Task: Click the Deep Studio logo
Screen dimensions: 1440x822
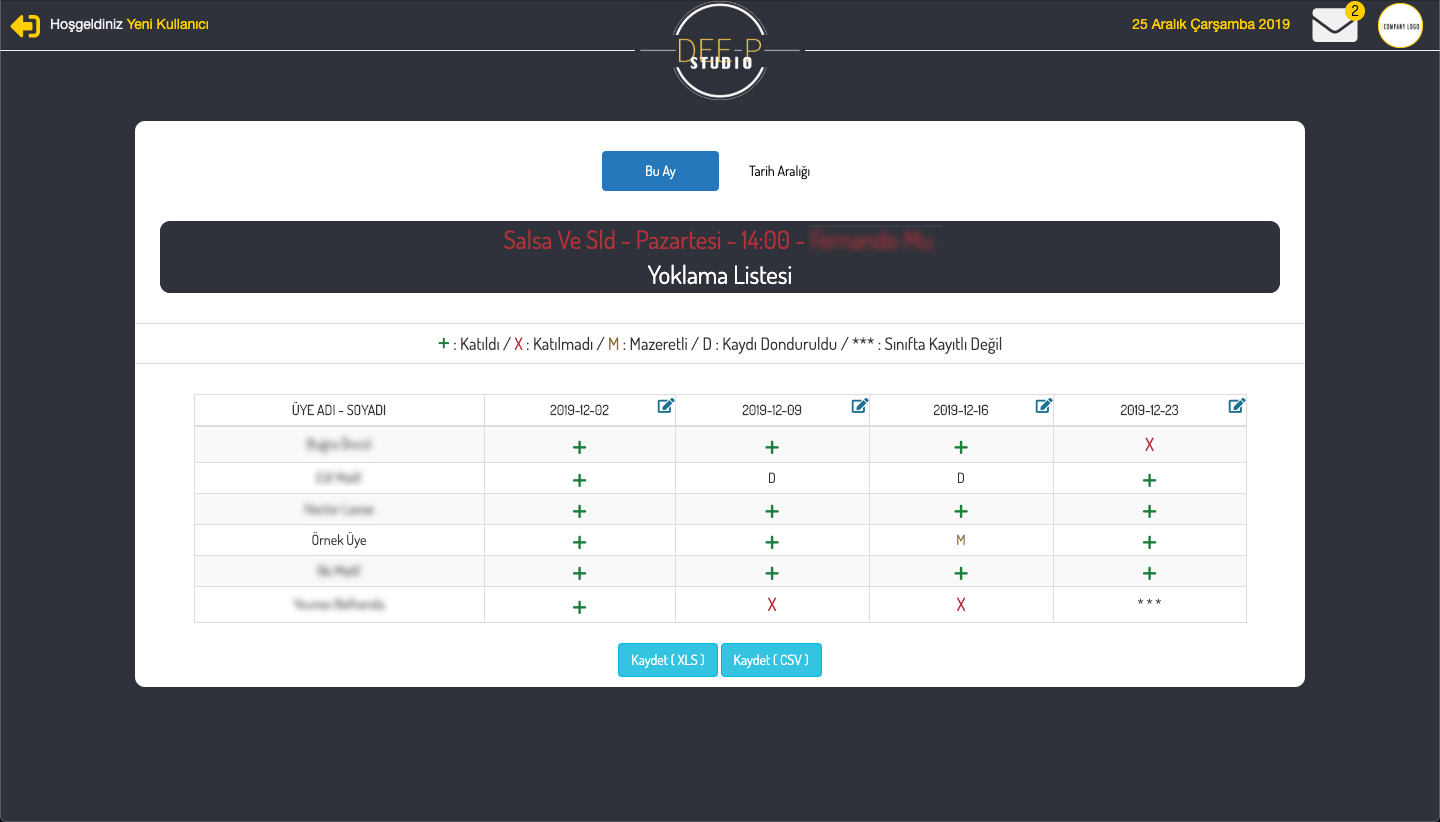Action: [720, 52]
